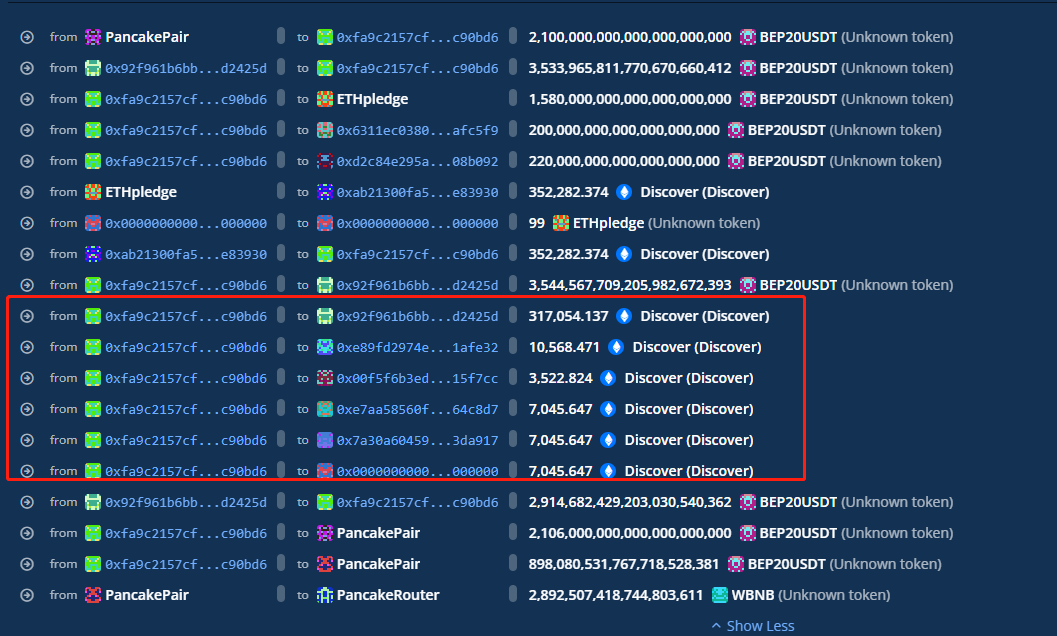The width and height of the screenshot is (1057, 636).
Task: Open the WBNB token link
Action: pyautogui.click(x=755, y=595)
